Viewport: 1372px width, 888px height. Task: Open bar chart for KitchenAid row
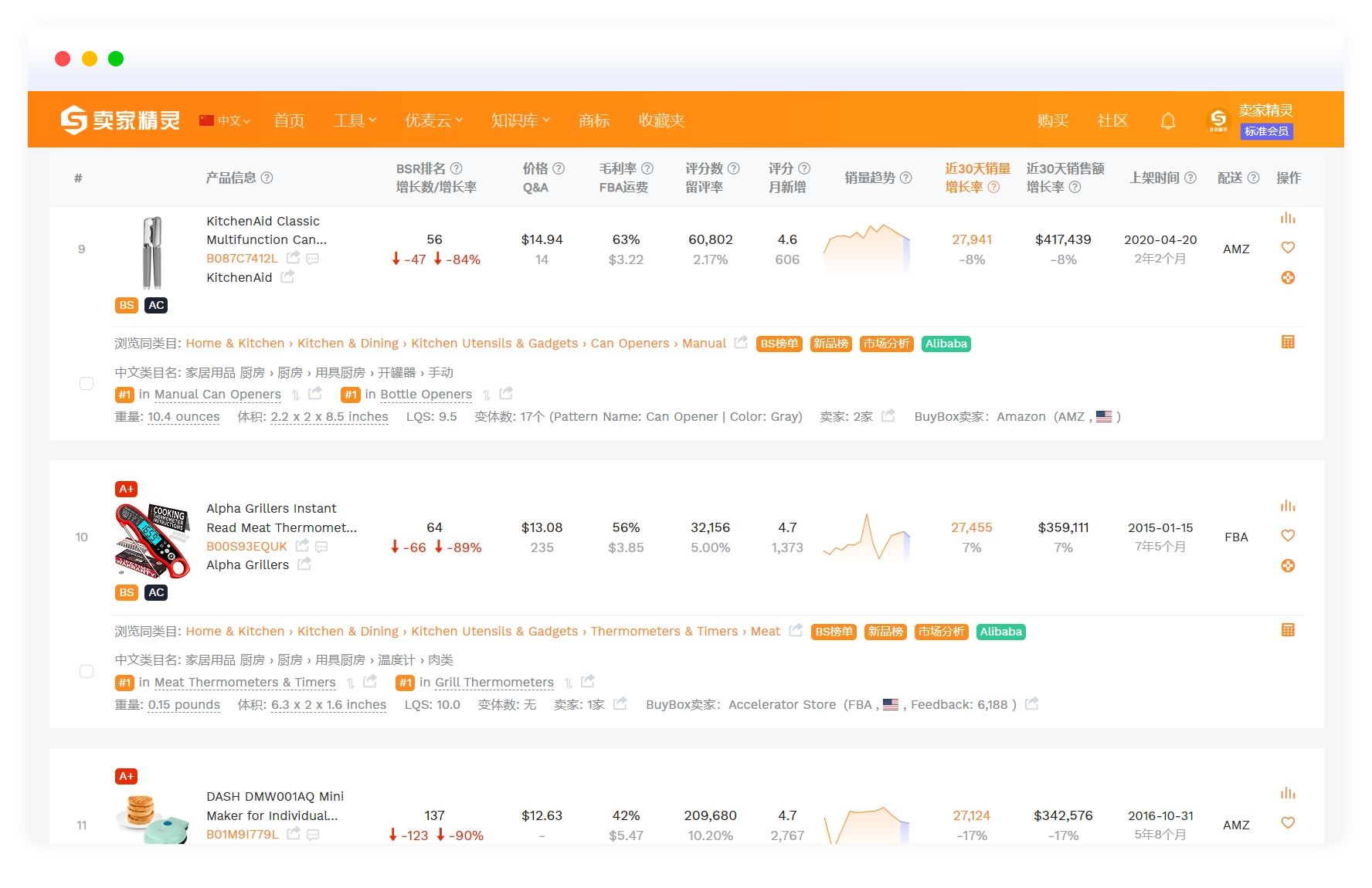click(x=1288, y=218)
